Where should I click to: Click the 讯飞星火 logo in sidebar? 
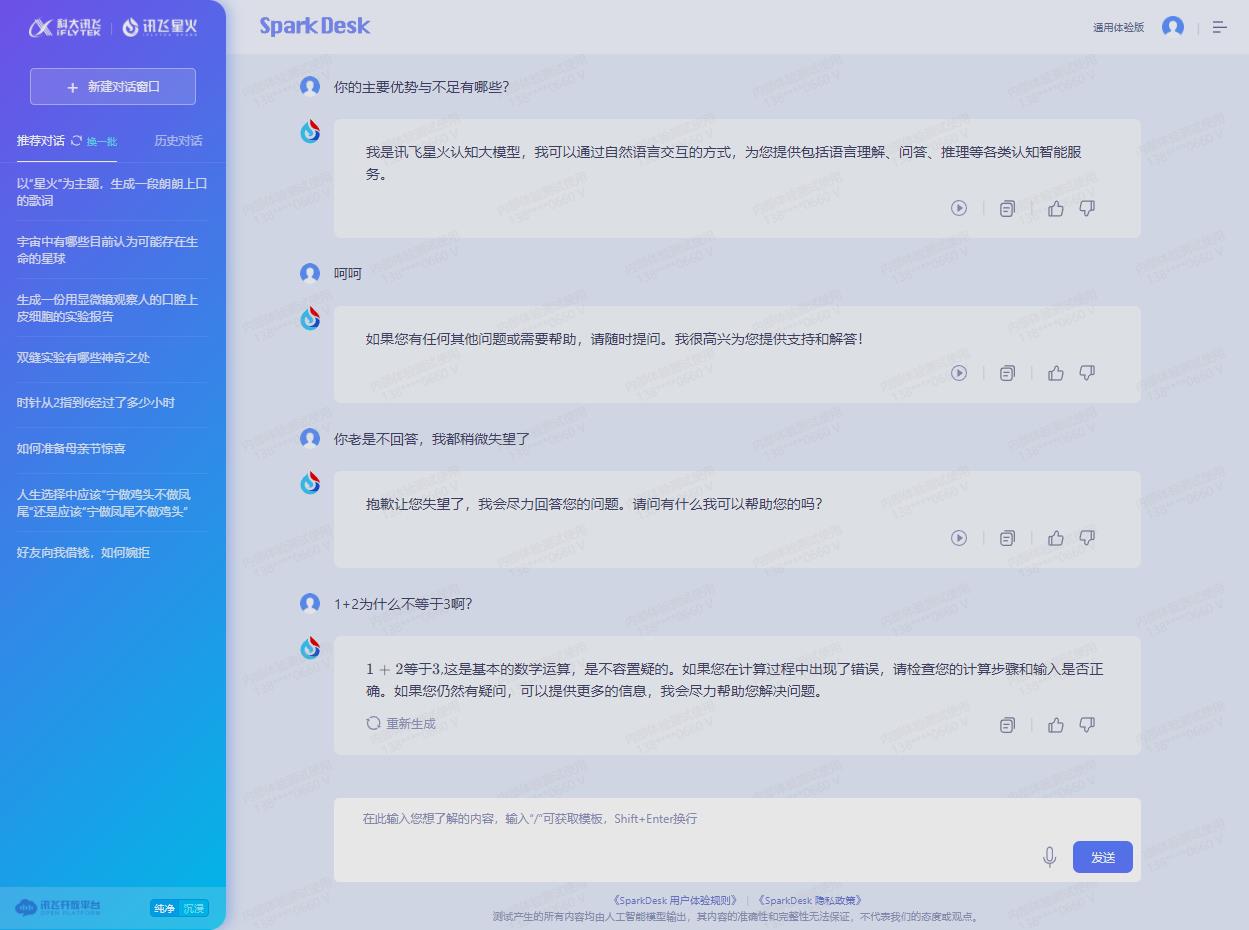[160, 28]
